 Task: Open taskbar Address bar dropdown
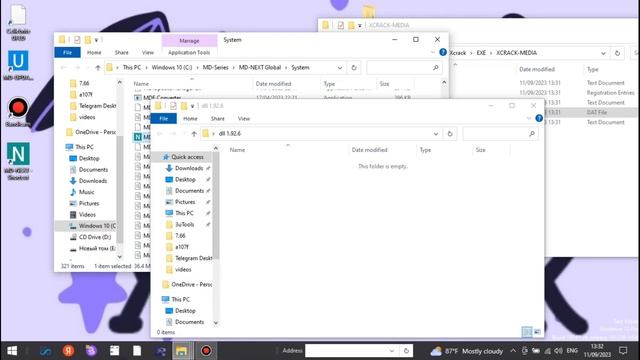391,351
